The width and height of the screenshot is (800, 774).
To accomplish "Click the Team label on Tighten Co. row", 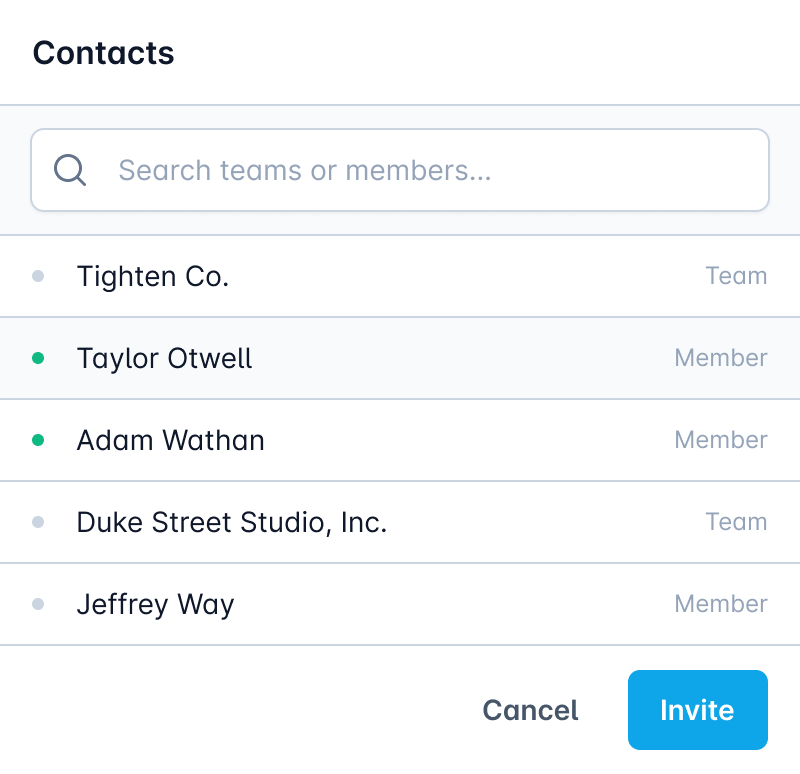I will coord(736,276).
